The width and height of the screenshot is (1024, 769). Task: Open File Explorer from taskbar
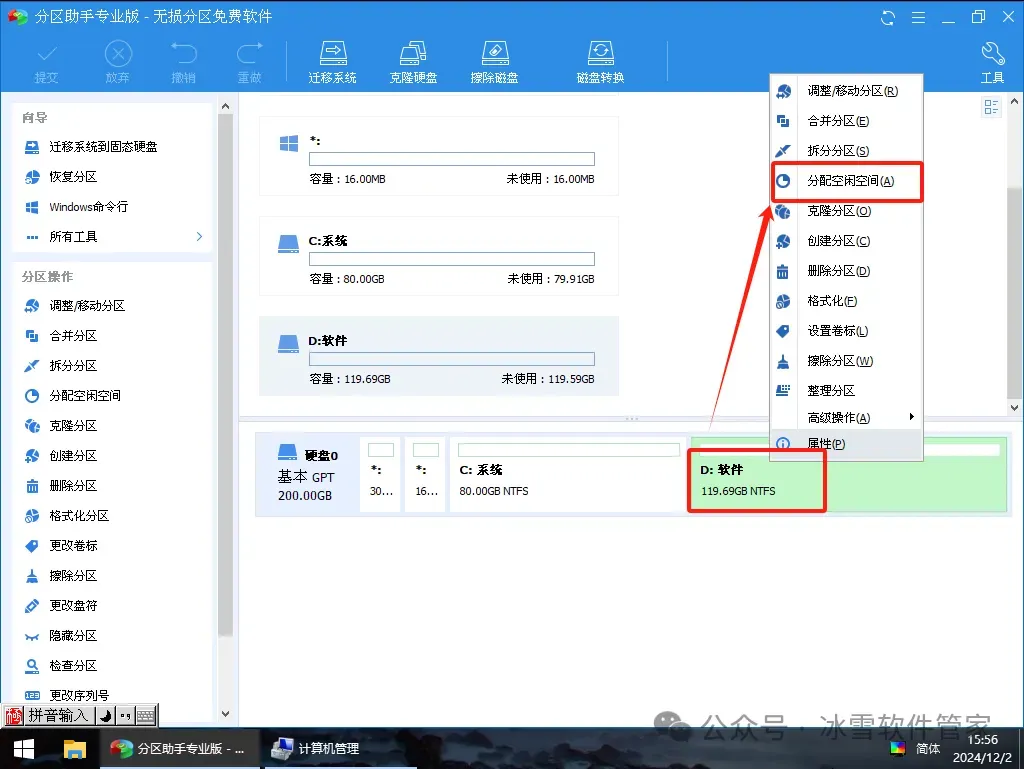(x=74, y=749)
